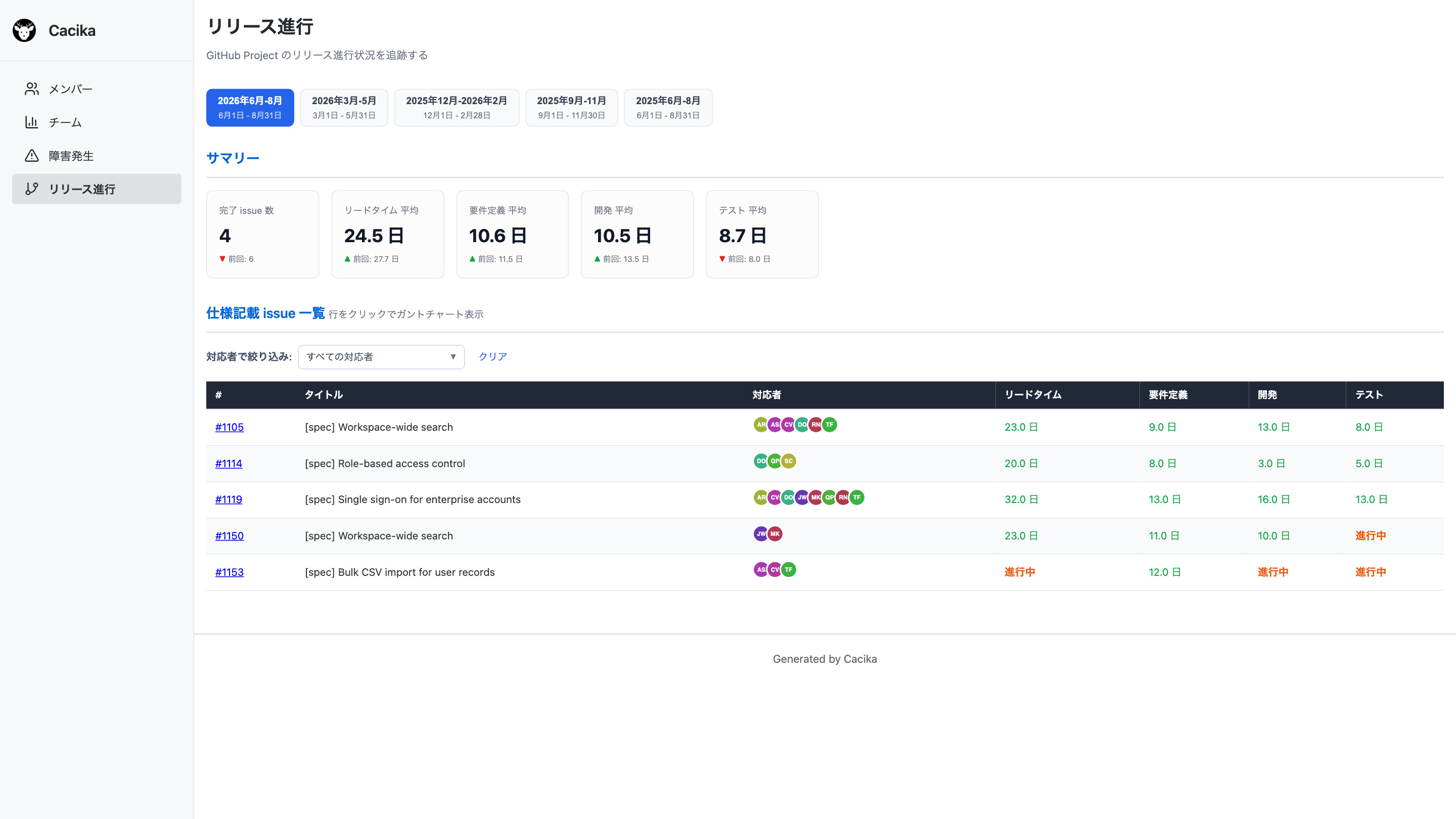
Task: Click the JW avatar in row #1150
Action: 761,533
